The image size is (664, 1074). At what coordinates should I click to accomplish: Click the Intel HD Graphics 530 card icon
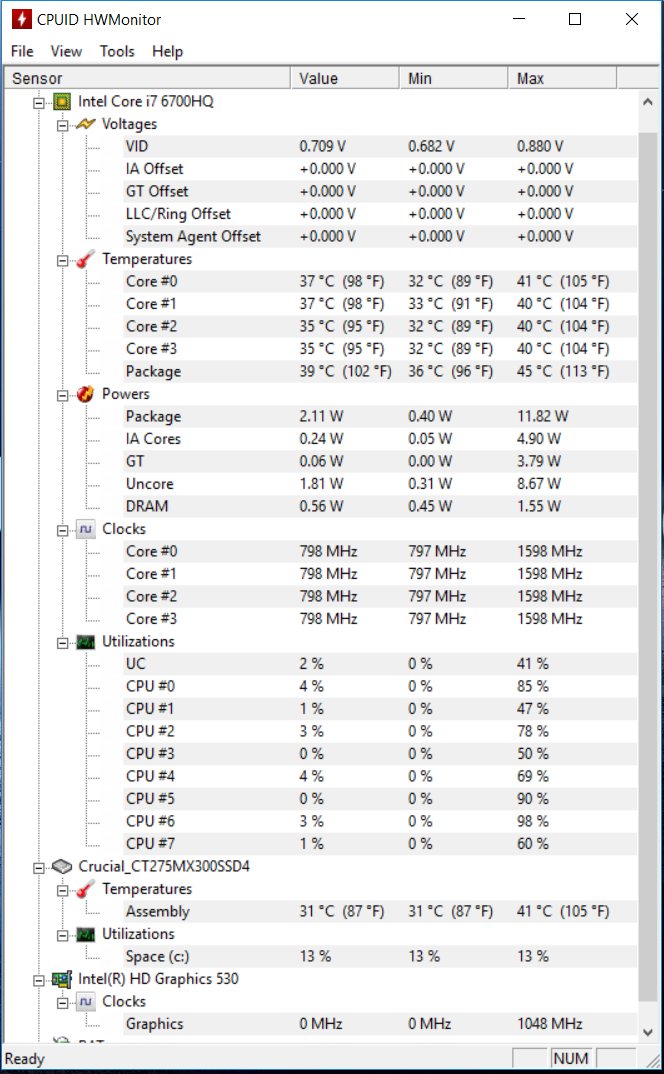pyautogui.click(x=62, y=979)
